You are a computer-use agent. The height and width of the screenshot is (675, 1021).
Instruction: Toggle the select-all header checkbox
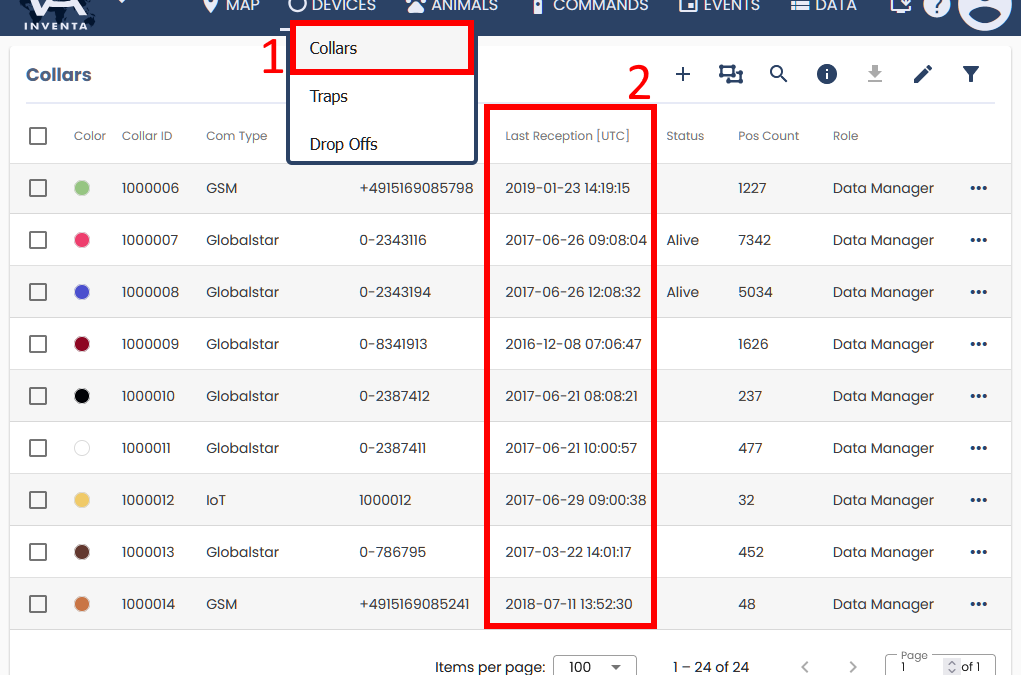(38, 136)
